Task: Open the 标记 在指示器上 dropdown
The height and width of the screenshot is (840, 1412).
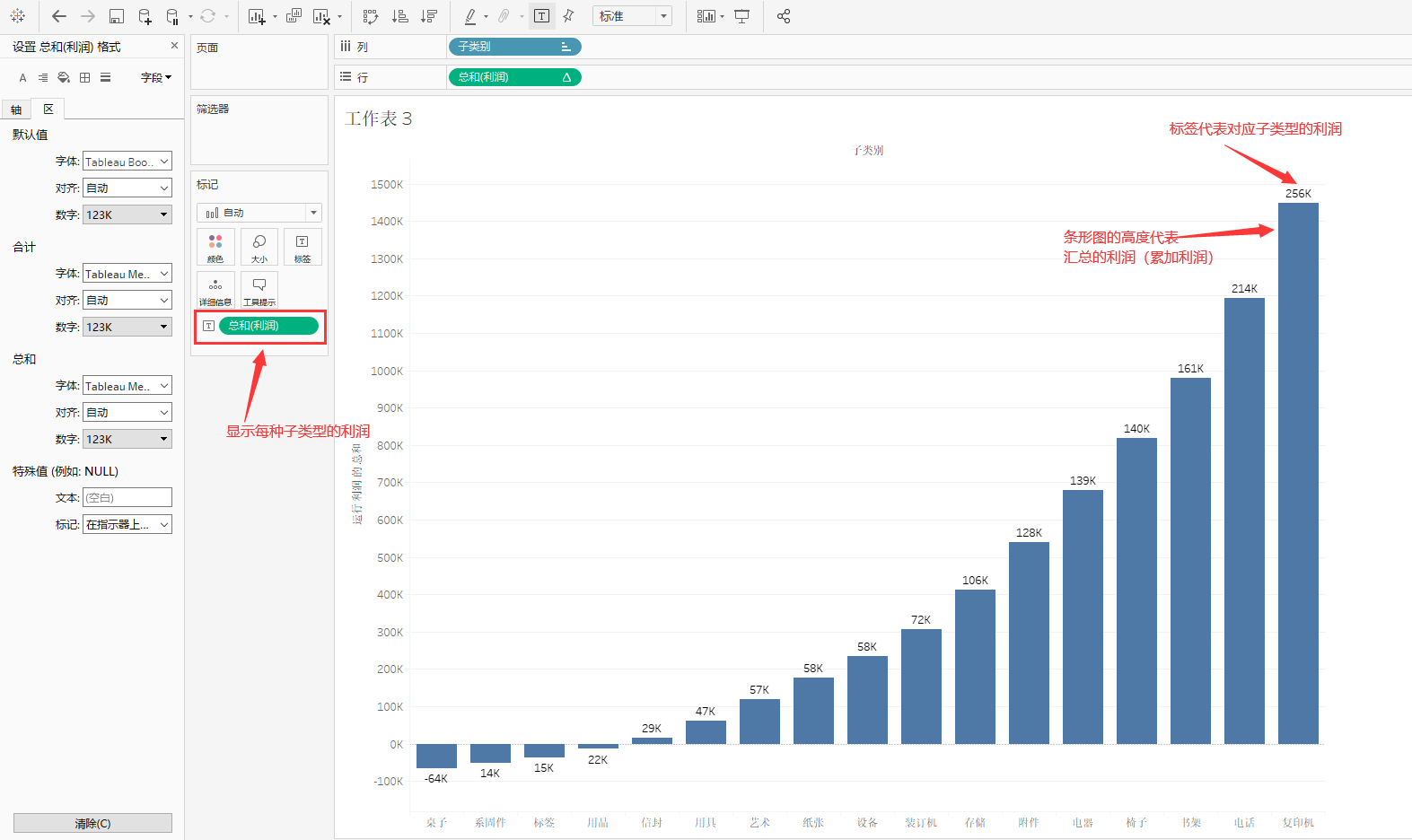Action: click(127, 525)
